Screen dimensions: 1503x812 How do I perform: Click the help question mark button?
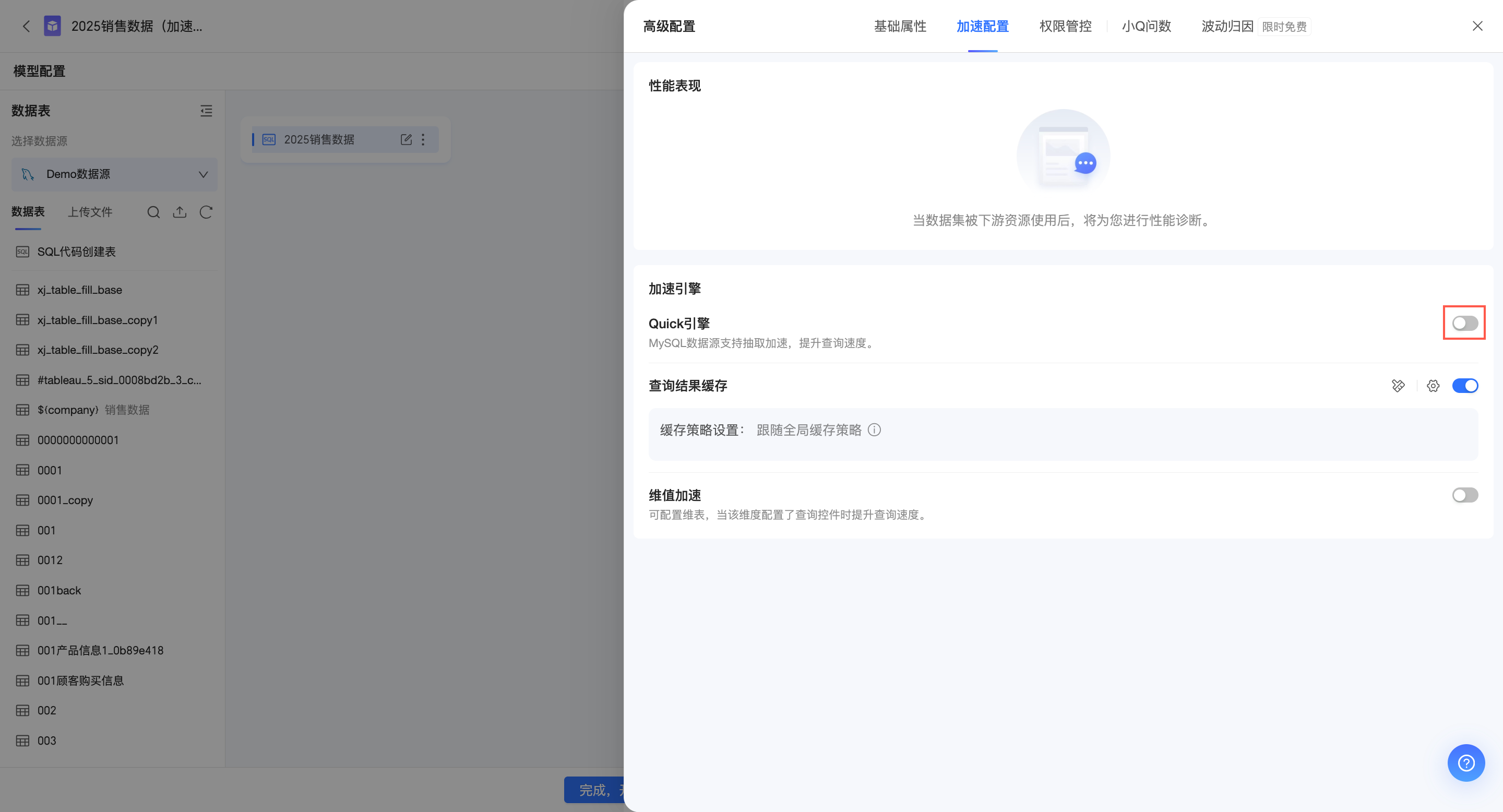[1465, 762]
